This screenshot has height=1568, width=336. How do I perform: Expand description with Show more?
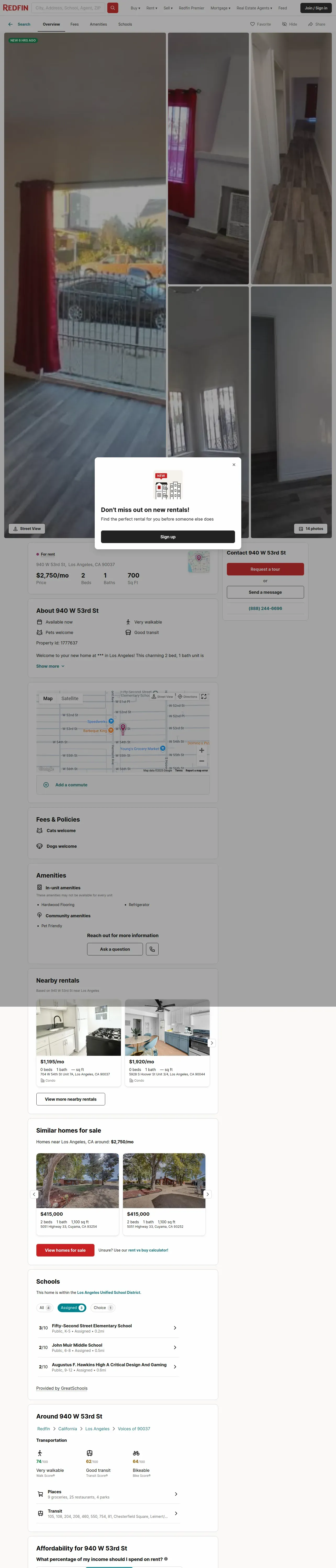[x=50, y=666]
